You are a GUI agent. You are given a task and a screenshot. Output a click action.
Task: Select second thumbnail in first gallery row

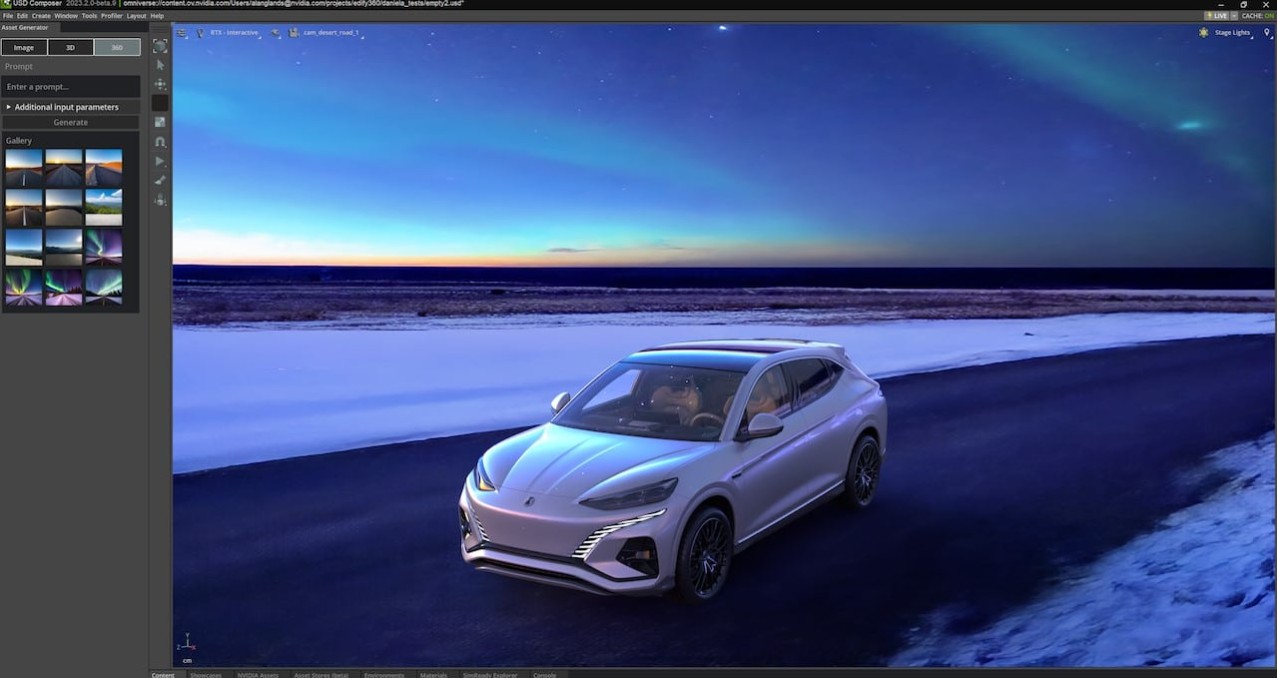64,168
